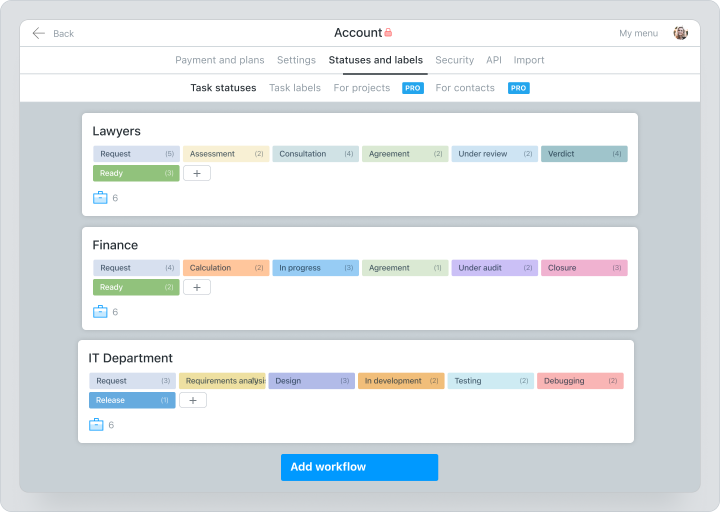Open the For projects PRO subtab
This screenshot has width=720, height=512.
pyautogui.click(x=362, y=88)
